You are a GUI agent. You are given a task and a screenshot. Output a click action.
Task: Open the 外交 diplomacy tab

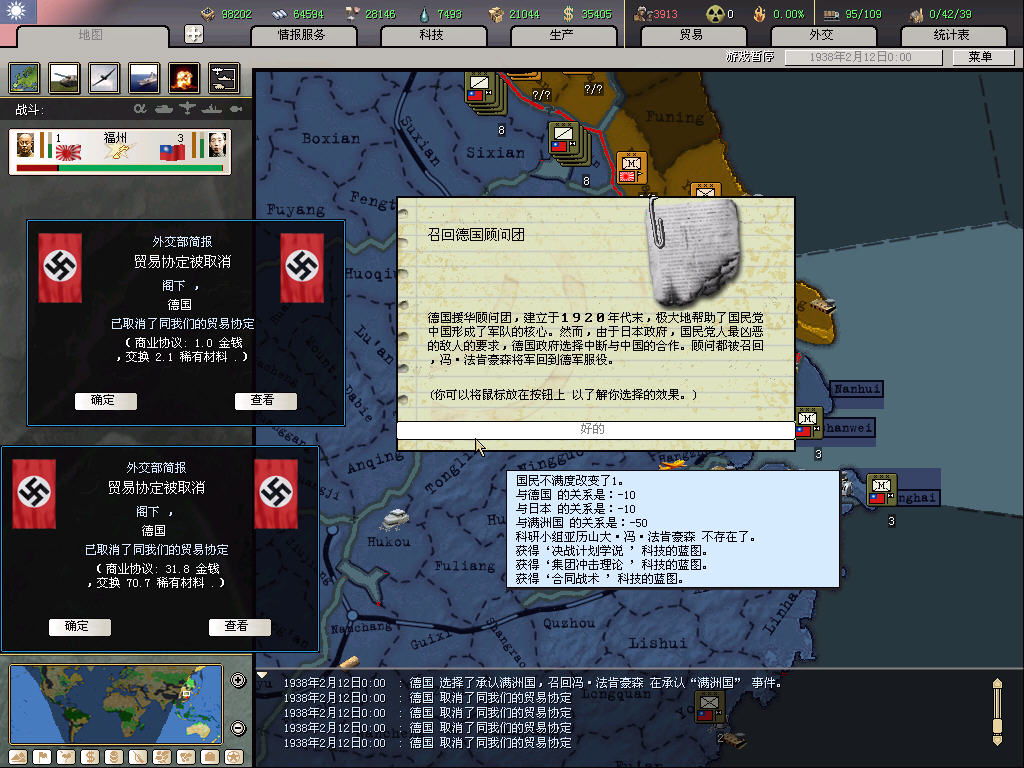click(x=822, y=35)
